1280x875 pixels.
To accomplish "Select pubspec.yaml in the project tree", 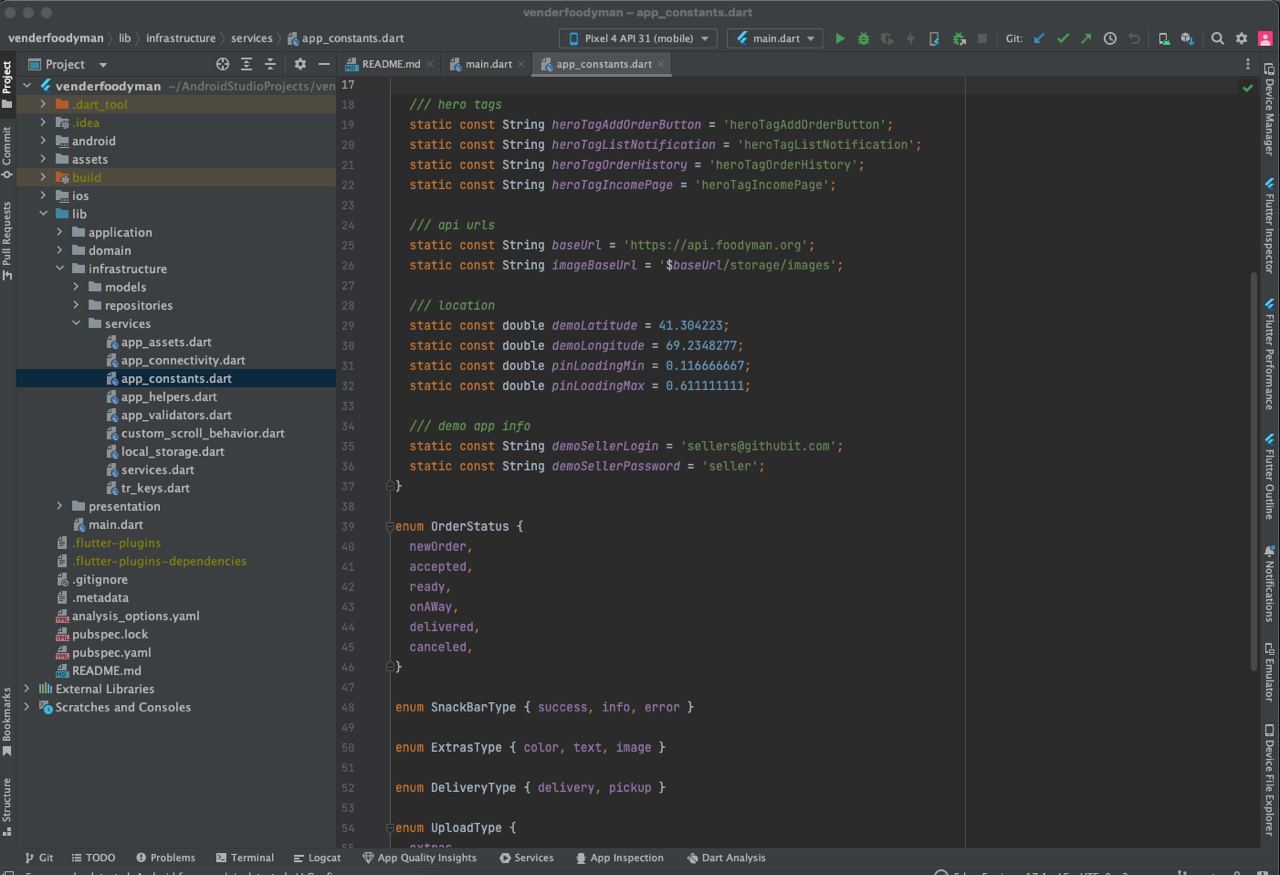I will [x=111, y=652].
